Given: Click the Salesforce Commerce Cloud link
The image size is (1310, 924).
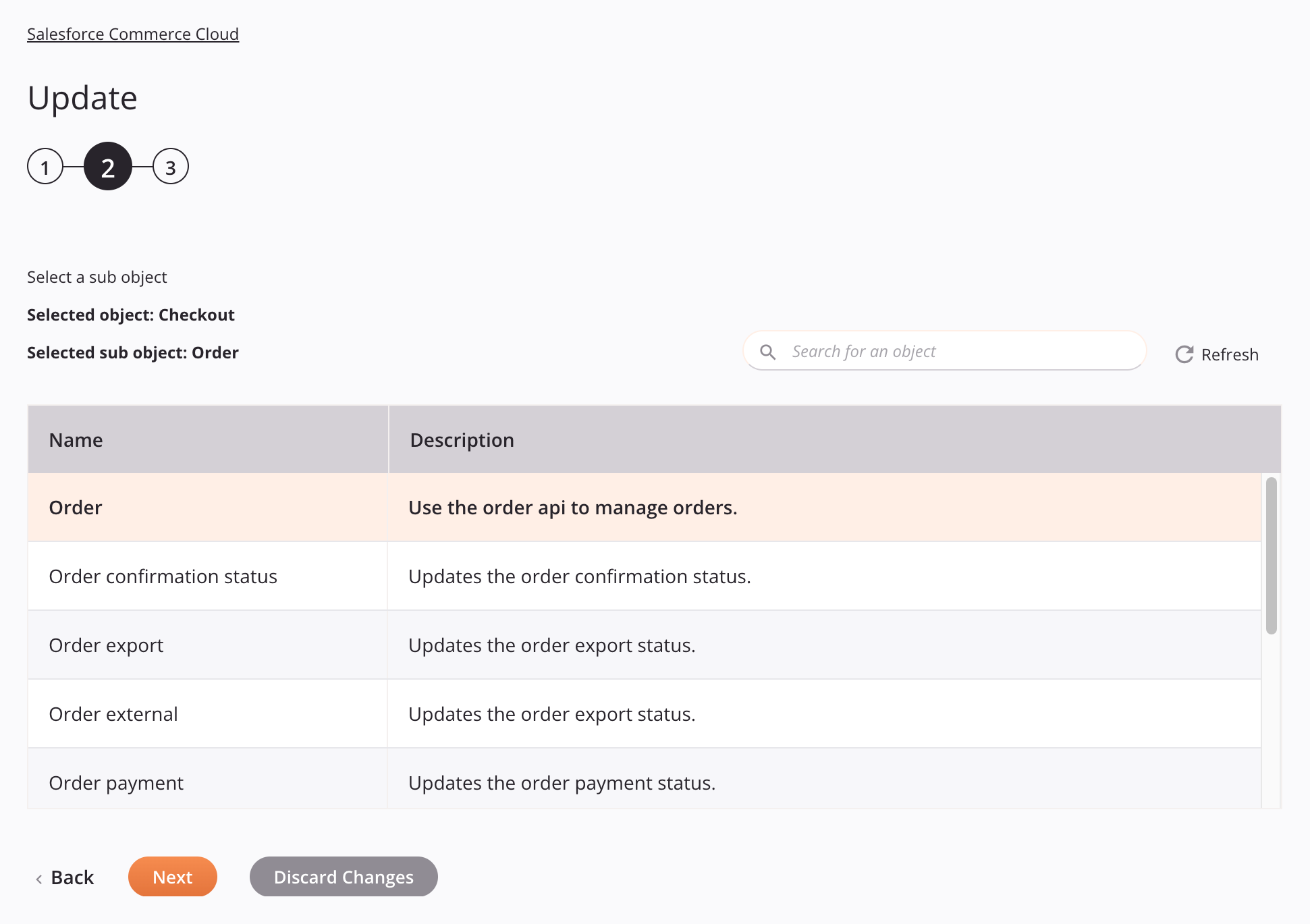Looking at the screenshot, I should coord(133,33).
